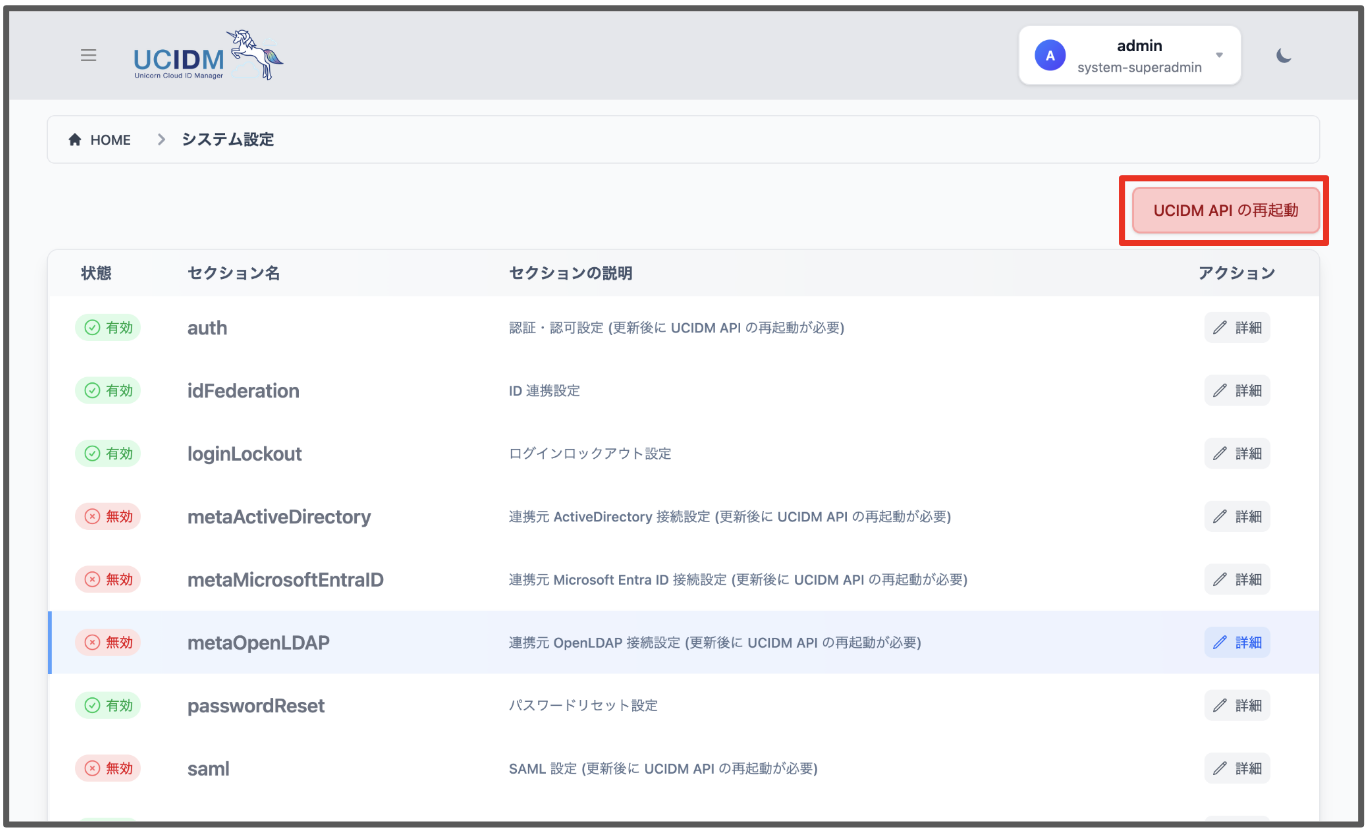1370x834 pixels.
Task: Click the 詳細 button for metaOpenLDAP
Action: (x=1237, y=643)
